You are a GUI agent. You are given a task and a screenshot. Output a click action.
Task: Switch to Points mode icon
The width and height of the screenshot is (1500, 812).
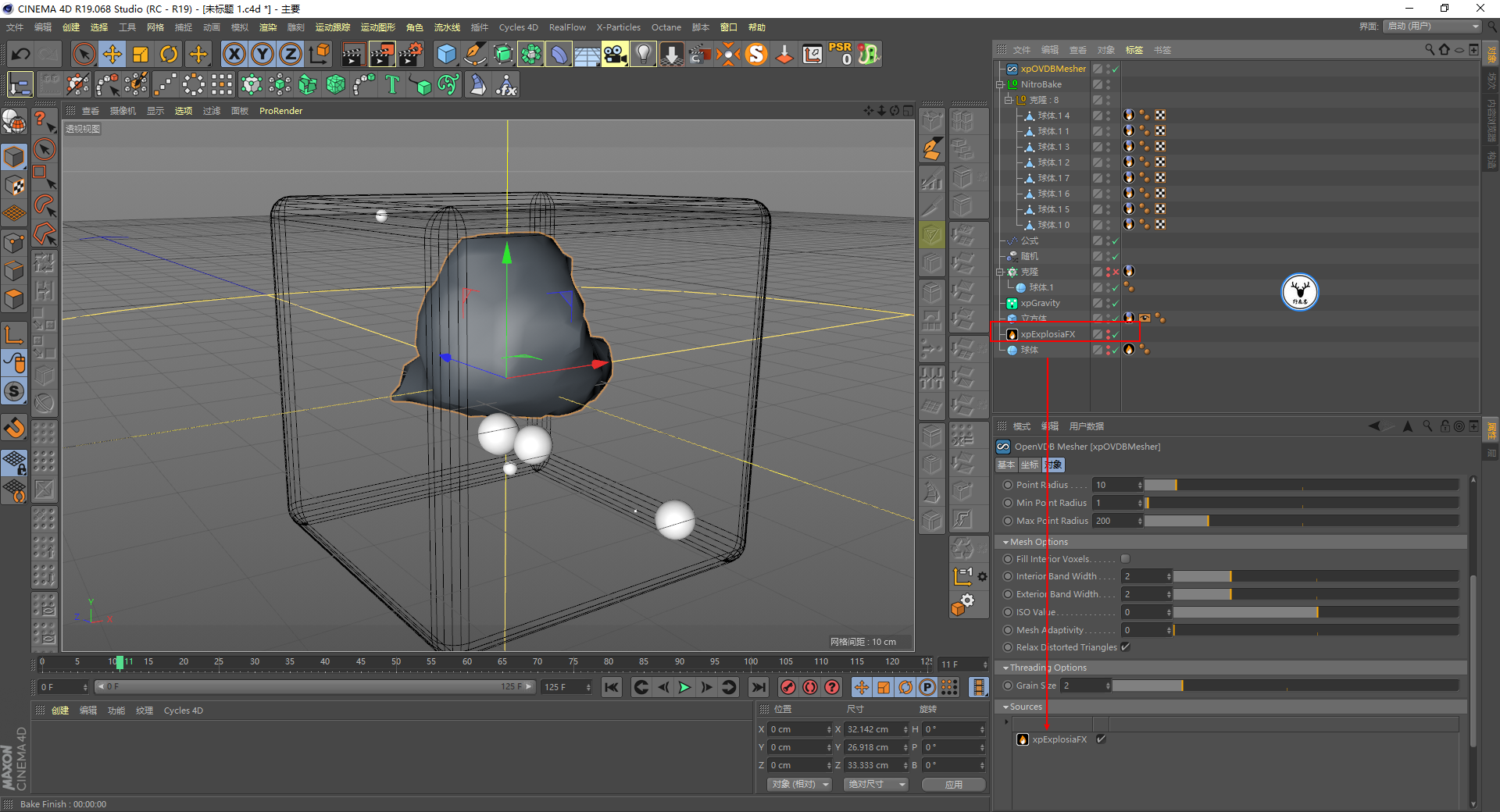point(14,243)
